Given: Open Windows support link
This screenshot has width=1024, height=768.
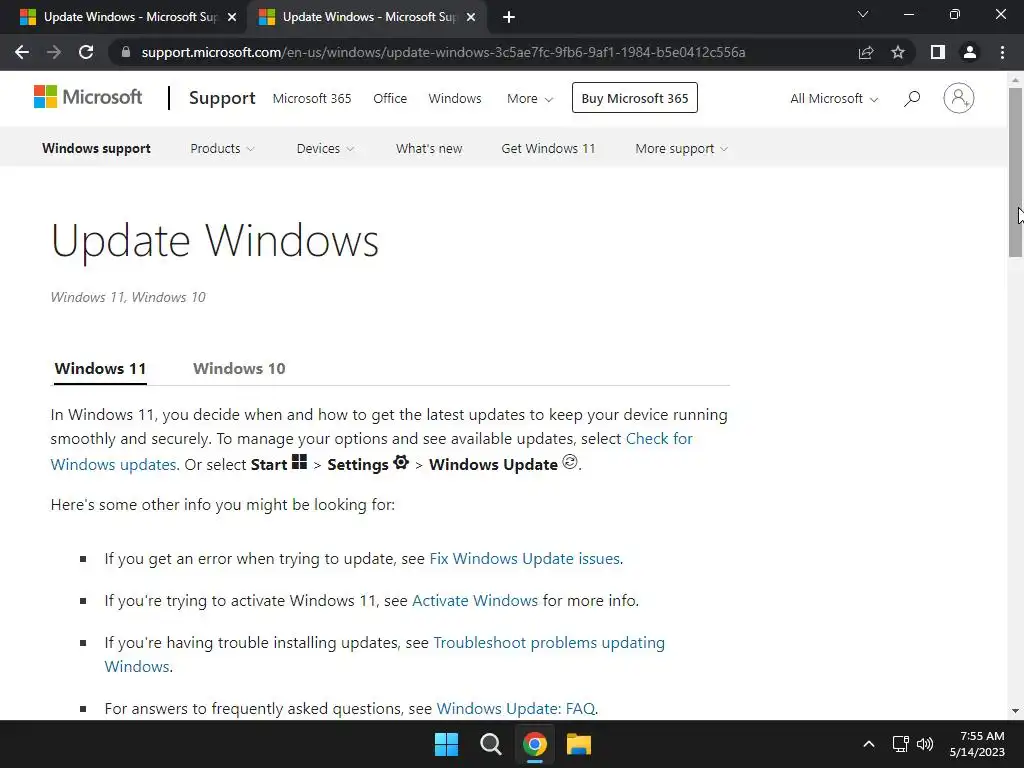Looking at the screenshot, I should 96,148.
